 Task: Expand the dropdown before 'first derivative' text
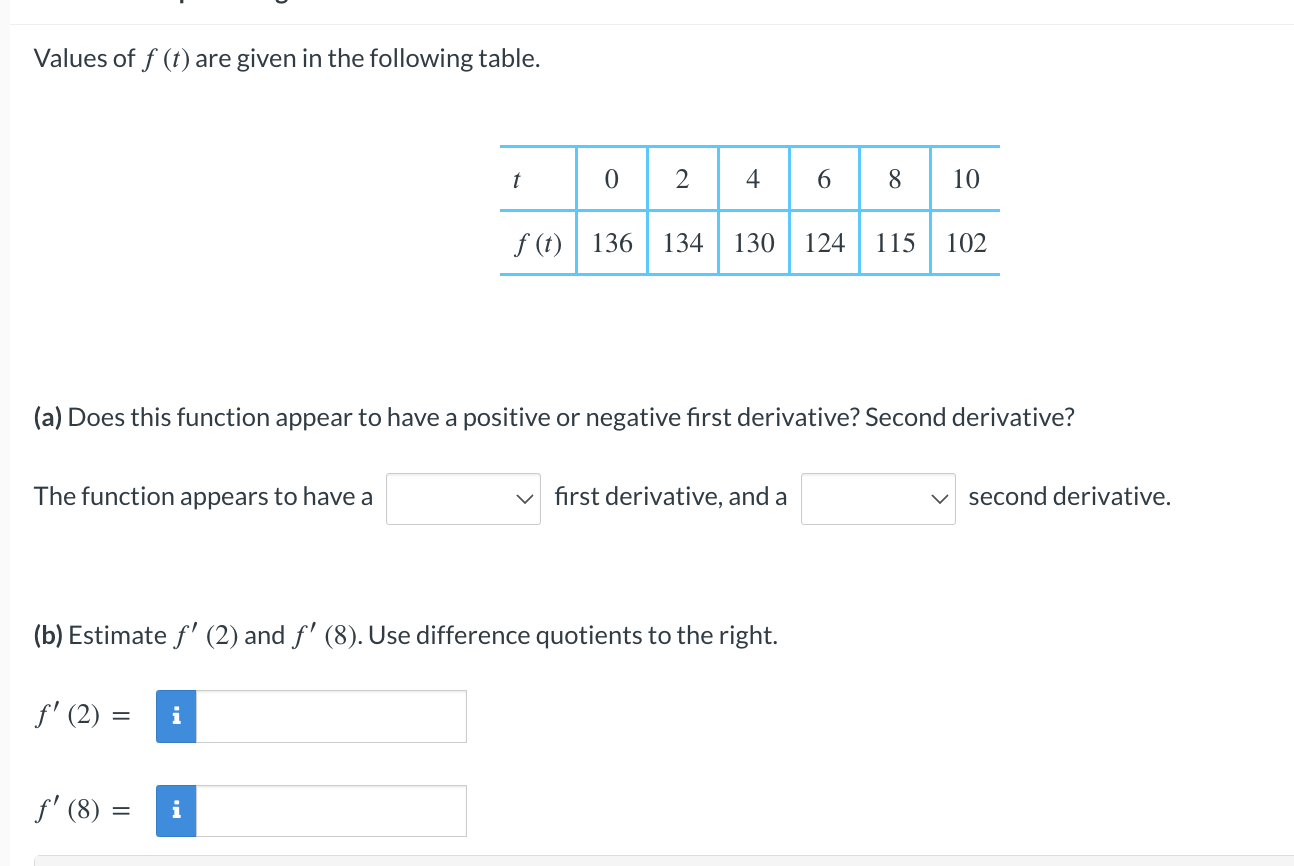tap(463, 497)
